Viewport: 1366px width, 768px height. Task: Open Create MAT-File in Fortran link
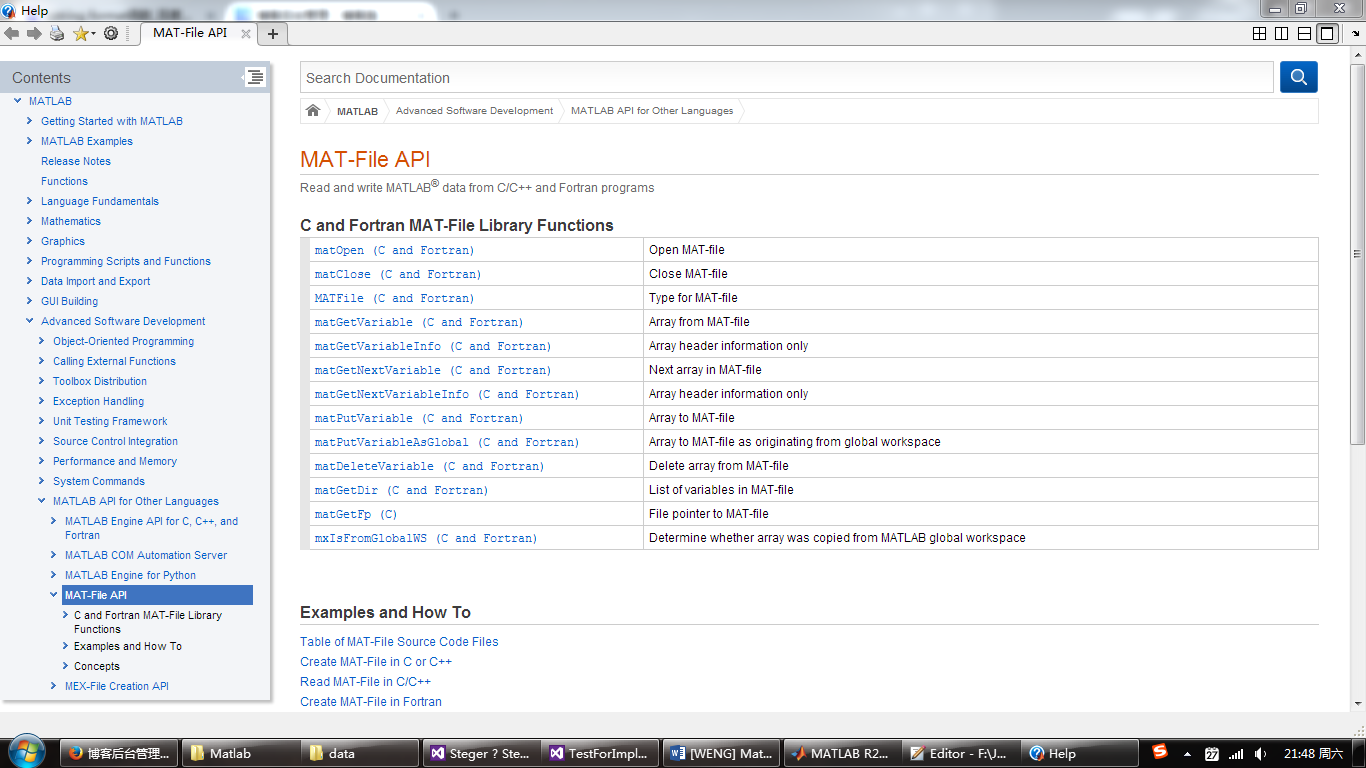pos(371,702)
